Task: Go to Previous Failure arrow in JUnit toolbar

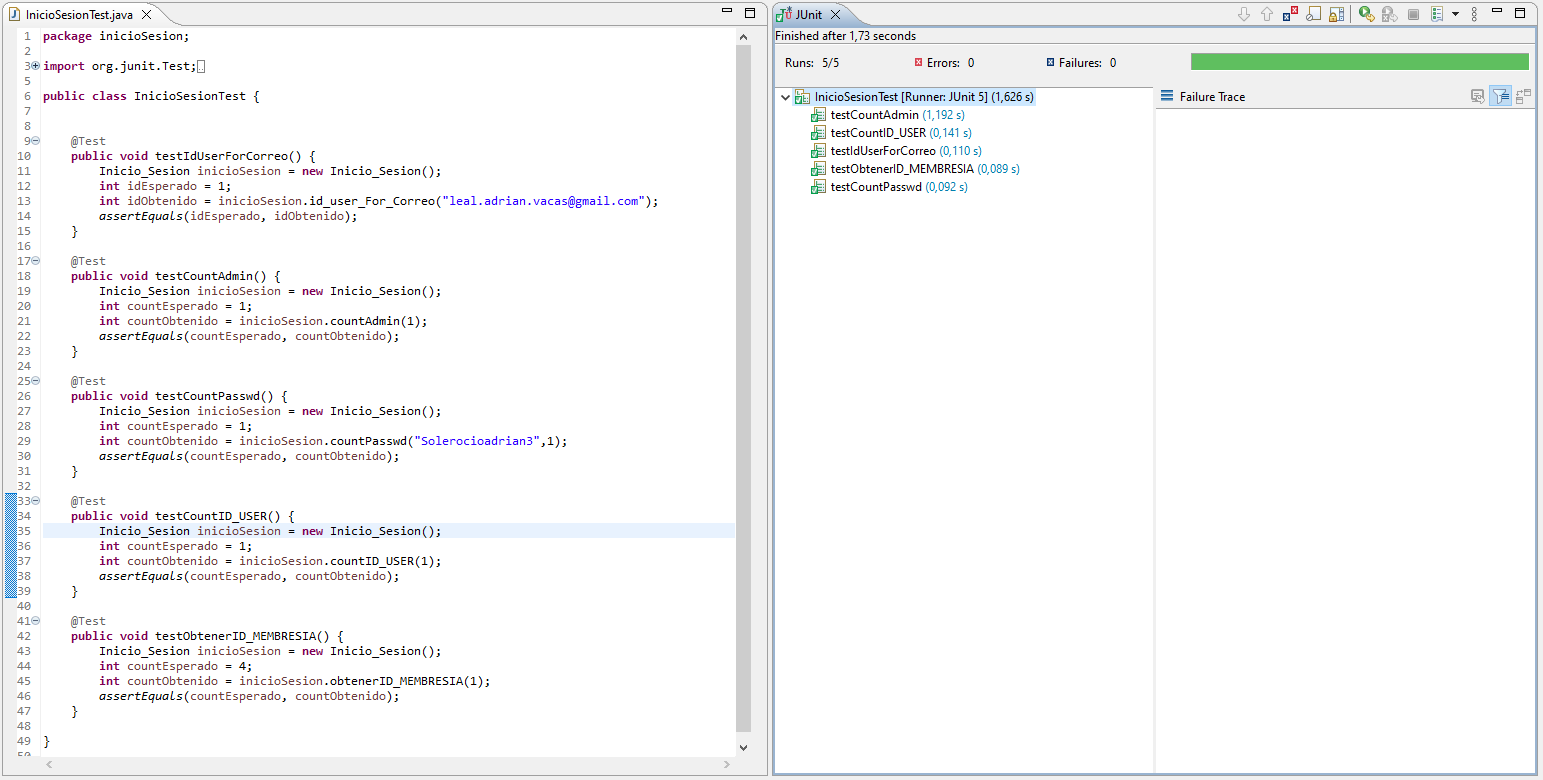Action: pos(1267,14)
